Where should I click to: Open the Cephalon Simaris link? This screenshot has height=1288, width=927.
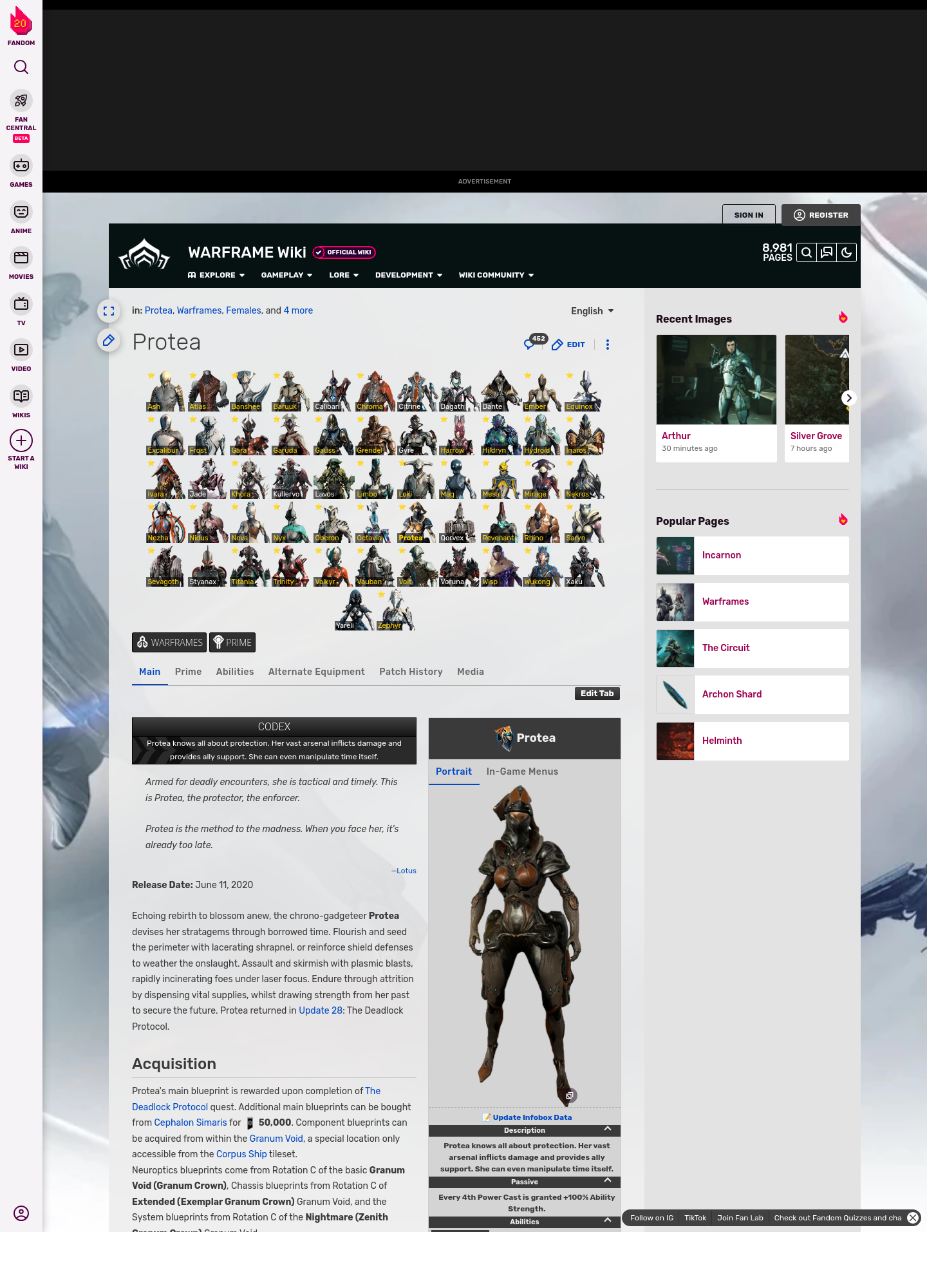coord(191,1122)
